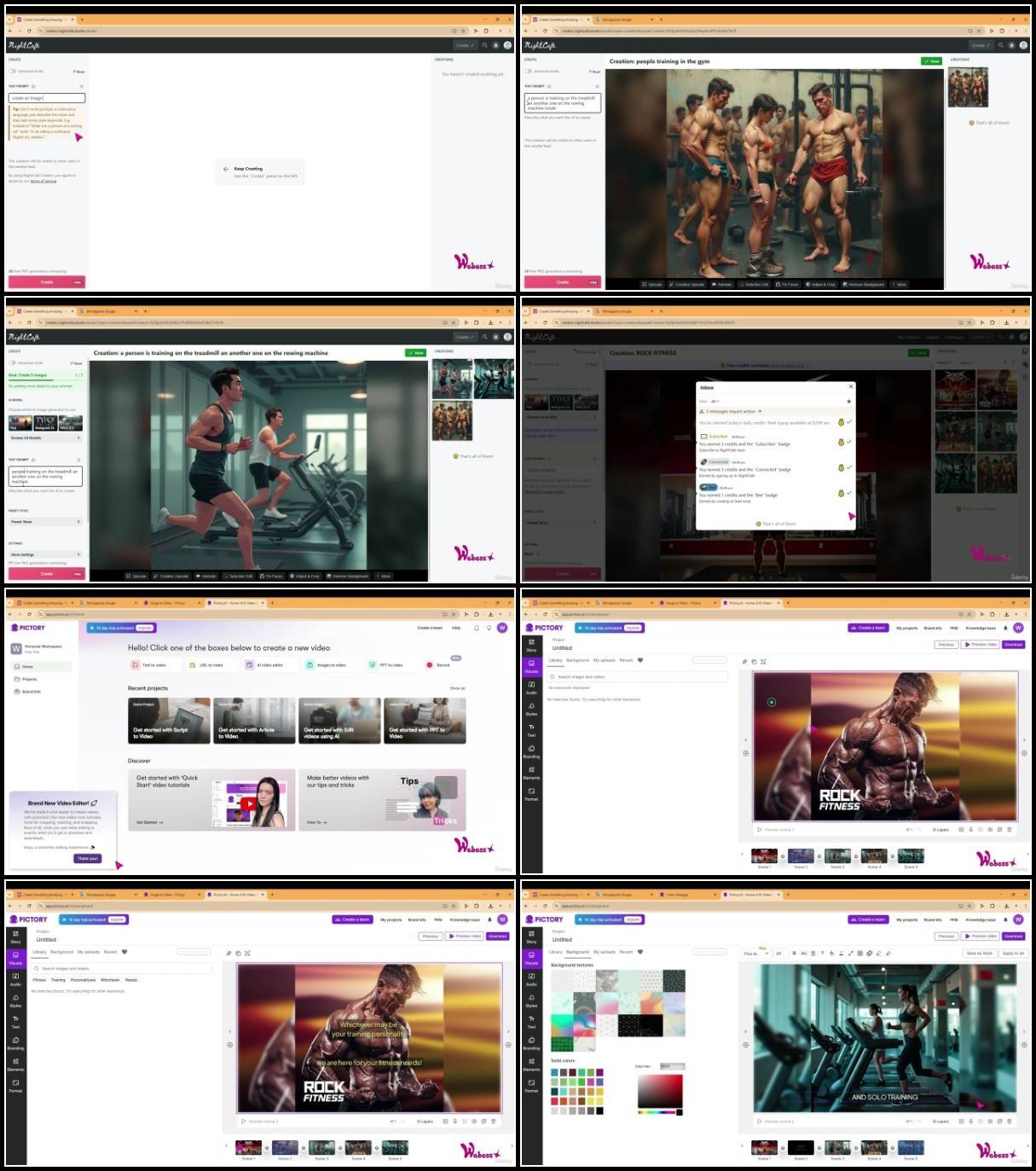The image size is (1036, 1171).
Task: Open Knowledge base in the Background textures editor header
Action: (981, 919)
